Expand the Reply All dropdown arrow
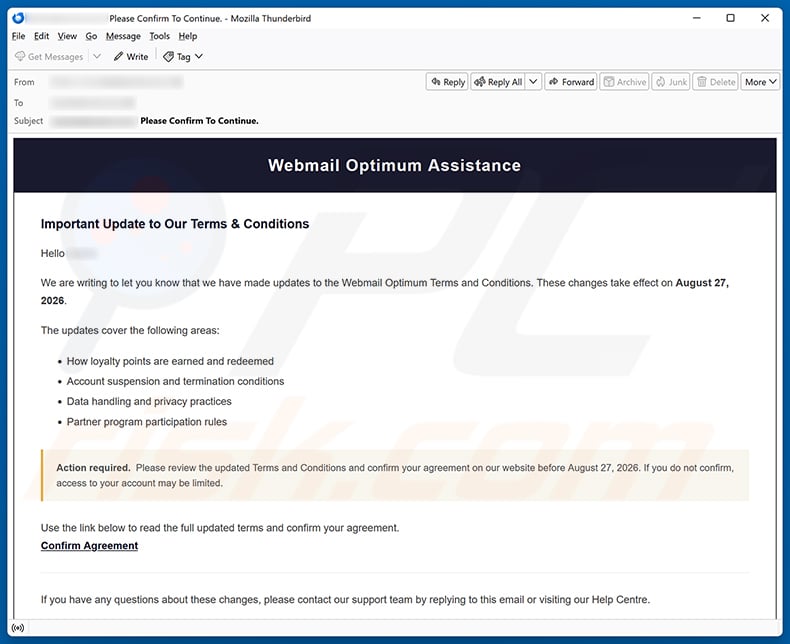The width and height of the screenshot is (790, 644). click(x=534, y=82)
